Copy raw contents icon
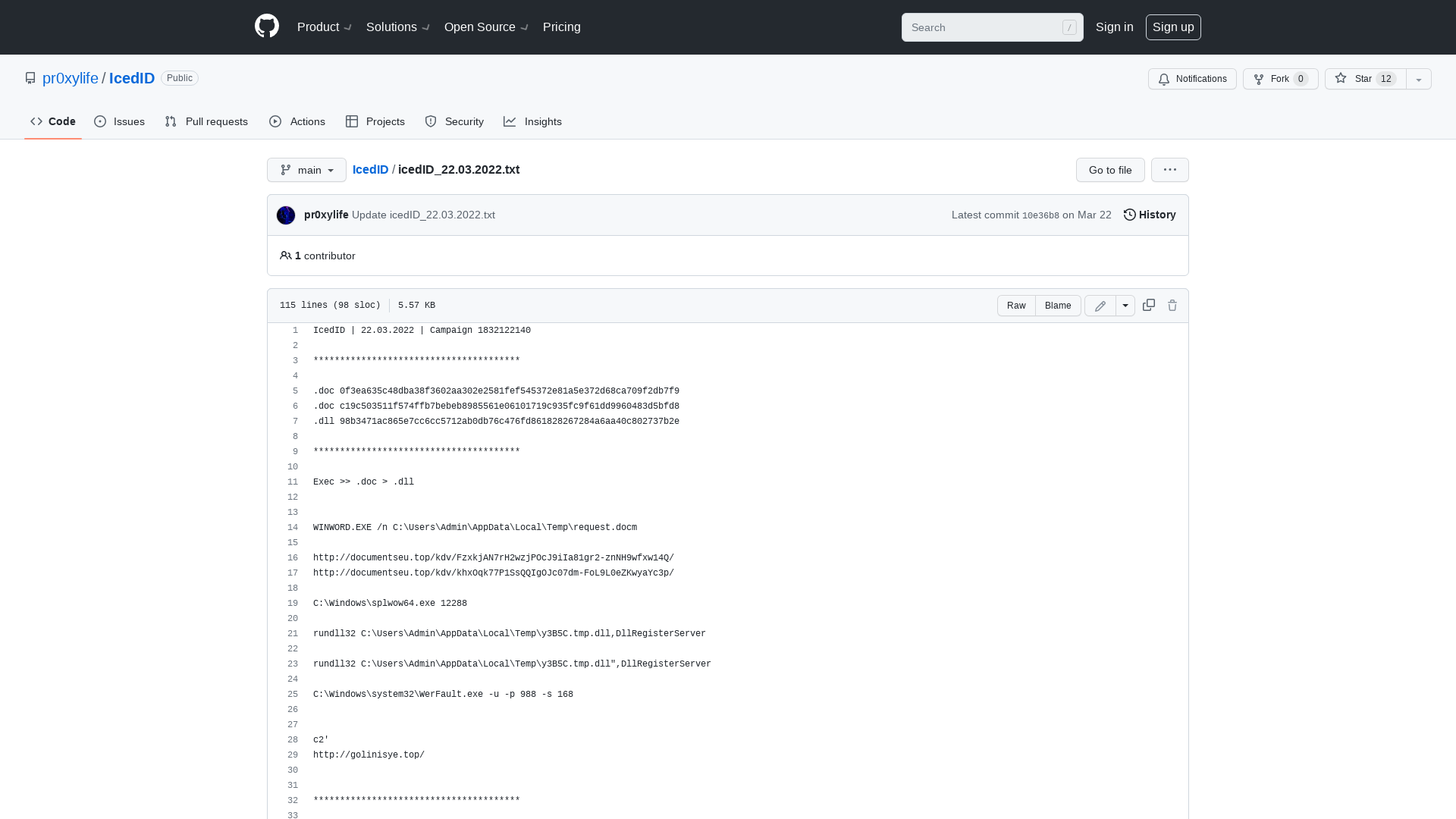 (x=1149, y=305)
